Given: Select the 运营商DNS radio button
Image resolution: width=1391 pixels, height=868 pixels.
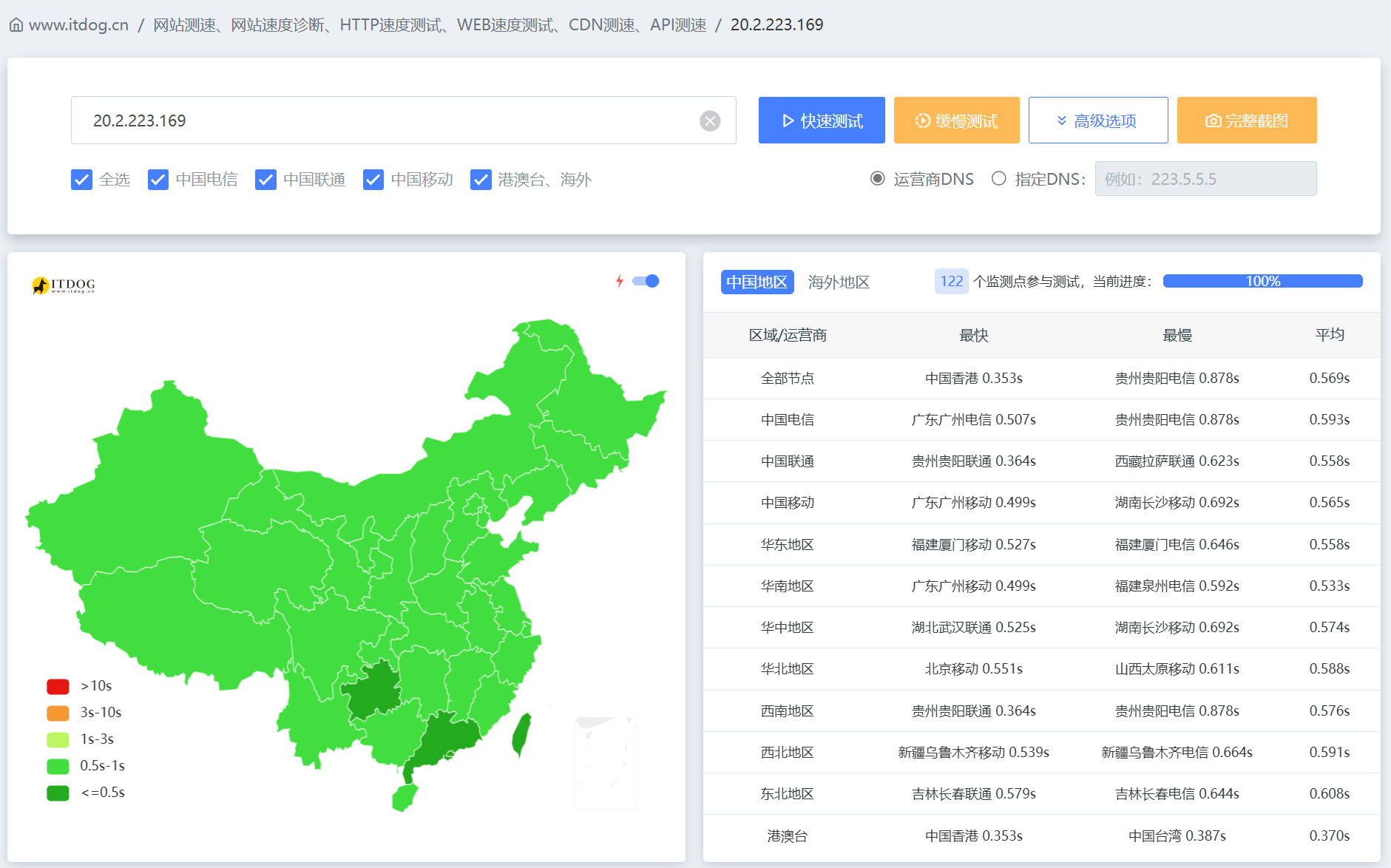Looking at the screenshot, I should pyautogui.click(x=878, y=179).
